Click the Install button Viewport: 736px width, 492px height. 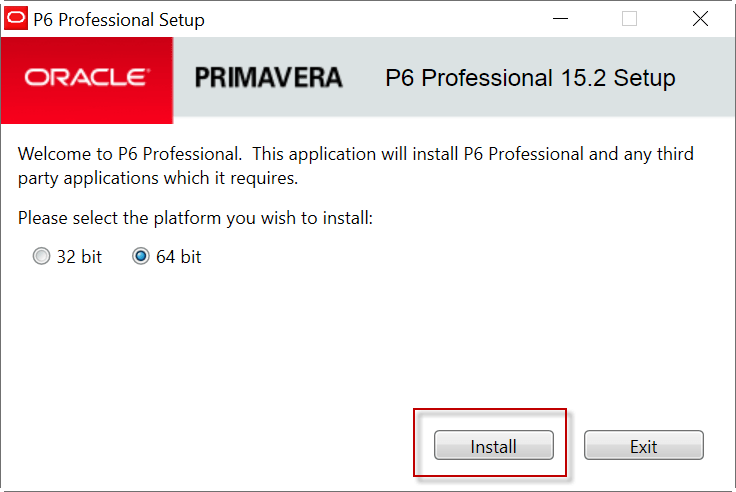point(493,445)
